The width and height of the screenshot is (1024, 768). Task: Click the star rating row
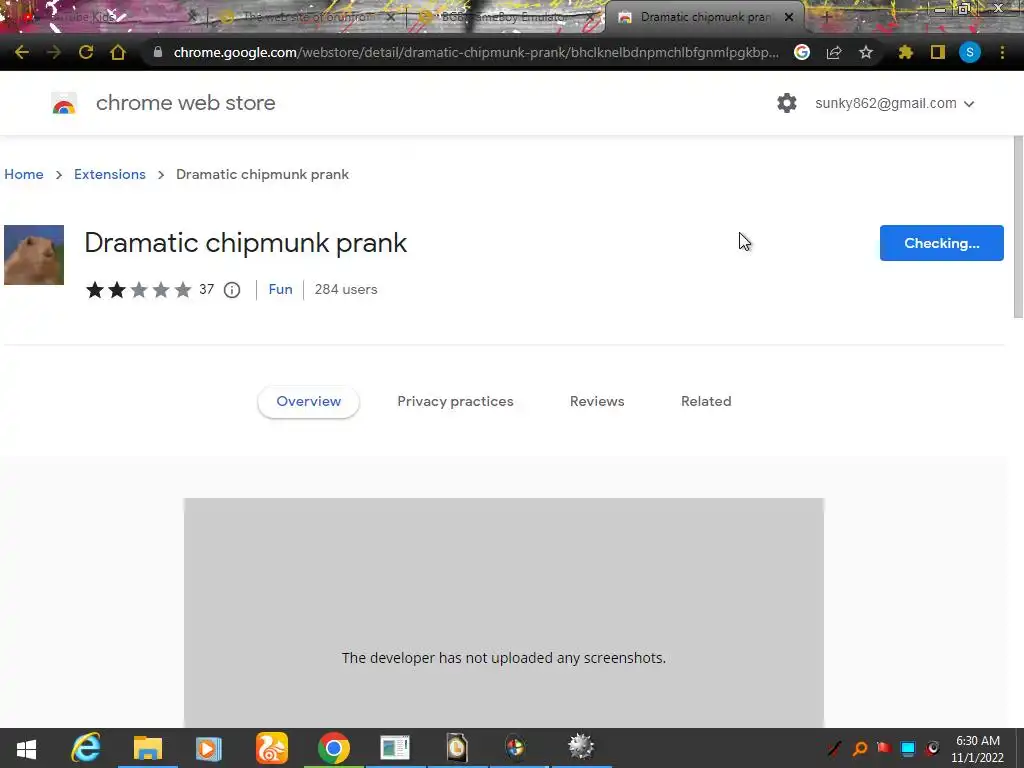coord(138,290)
